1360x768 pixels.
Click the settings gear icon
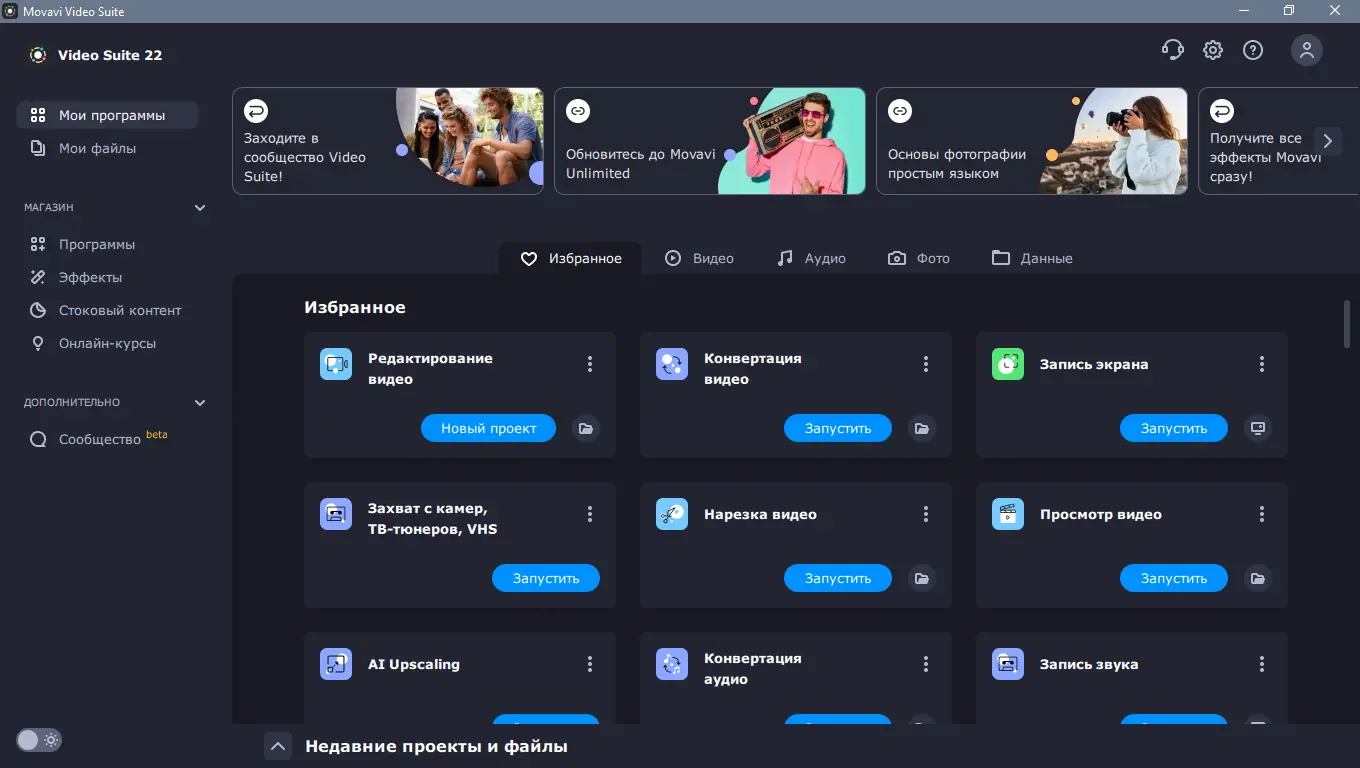1212,49
